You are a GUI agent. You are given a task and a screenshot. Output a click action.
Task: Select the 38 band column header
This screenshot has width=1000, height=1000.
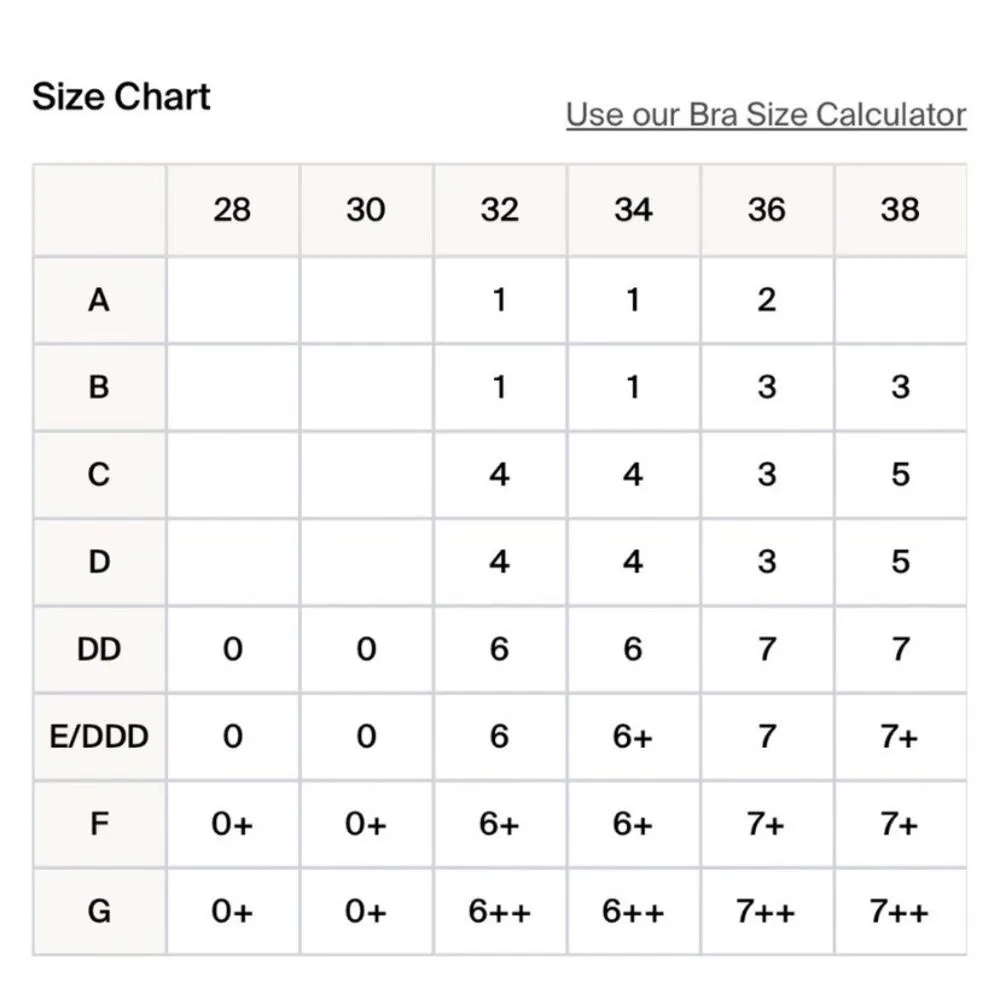pyautogui.click(x=900, y=210)
